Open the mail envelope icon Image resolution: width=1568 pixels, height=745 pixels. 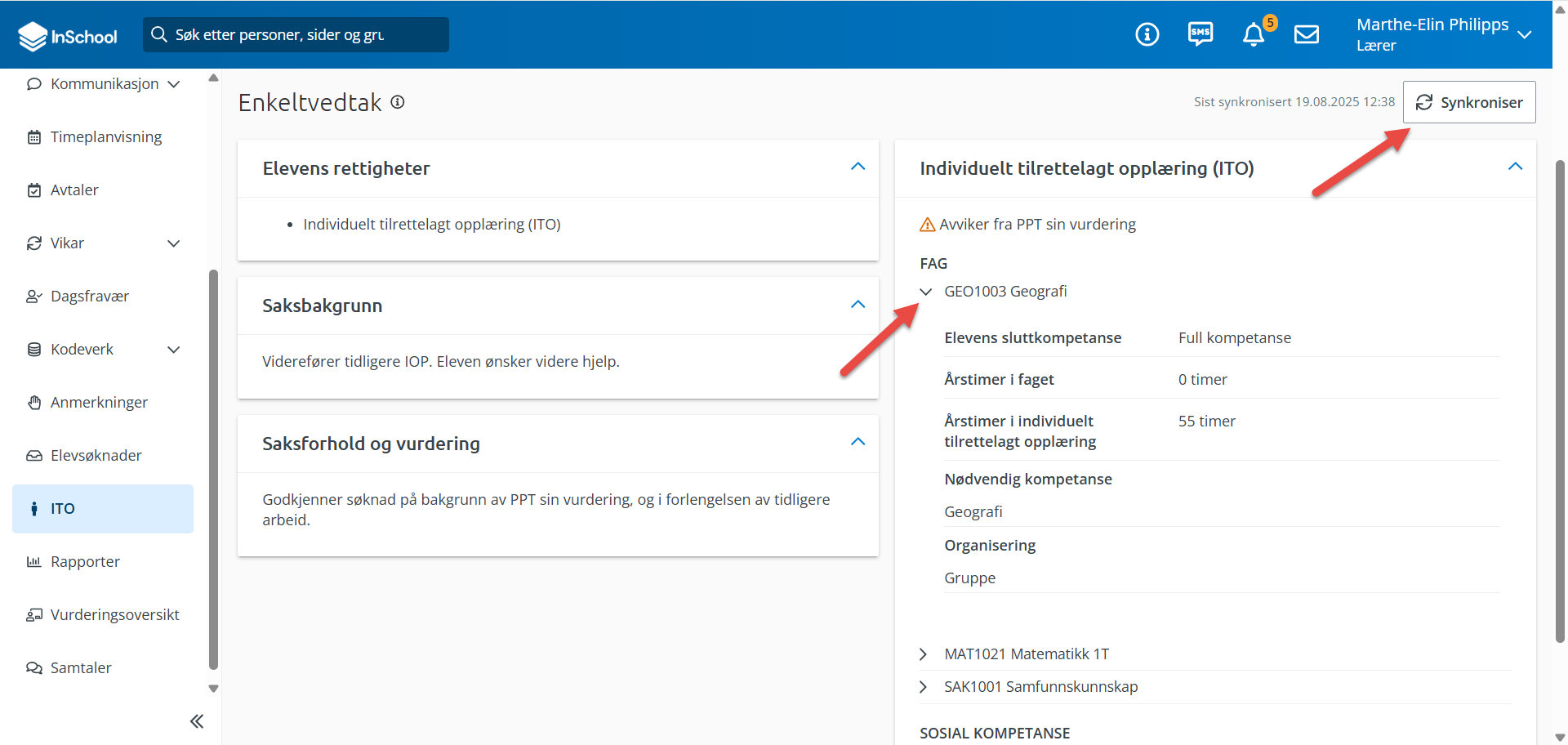tap(1307, 34)
